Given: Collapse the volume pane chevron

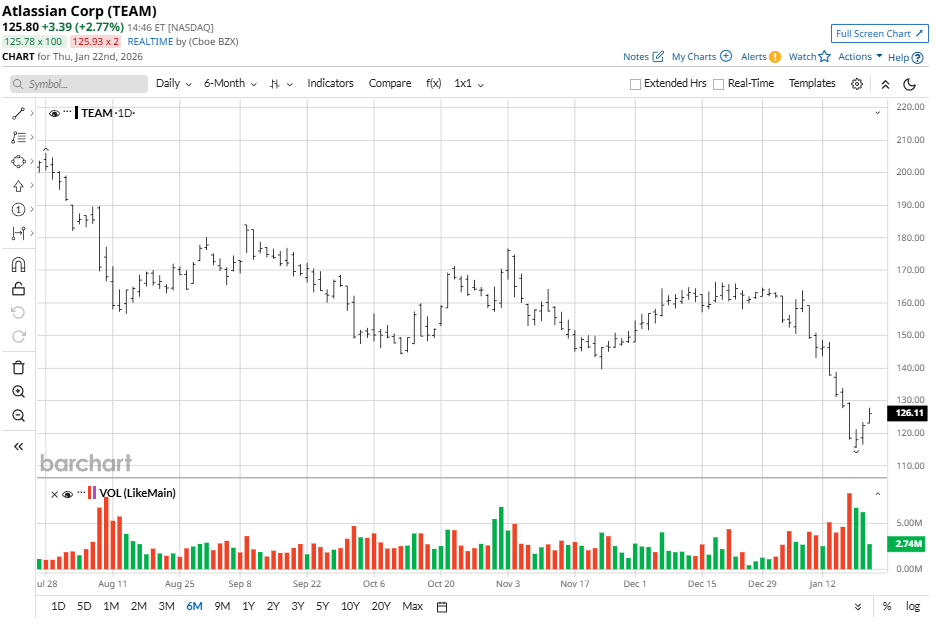Looking at the screenshot, I should click(x=878, y=494).
